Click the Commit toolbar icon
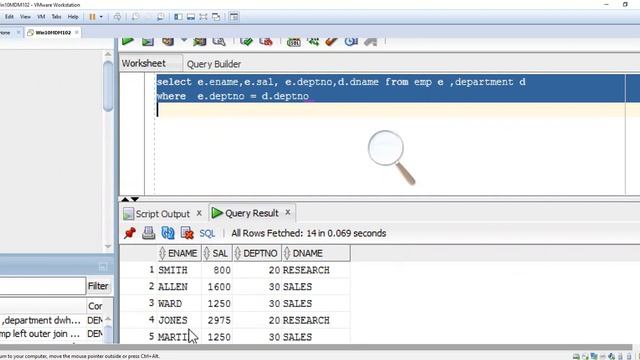The width and height of the screenshot is (640, 360). (246, 41)
